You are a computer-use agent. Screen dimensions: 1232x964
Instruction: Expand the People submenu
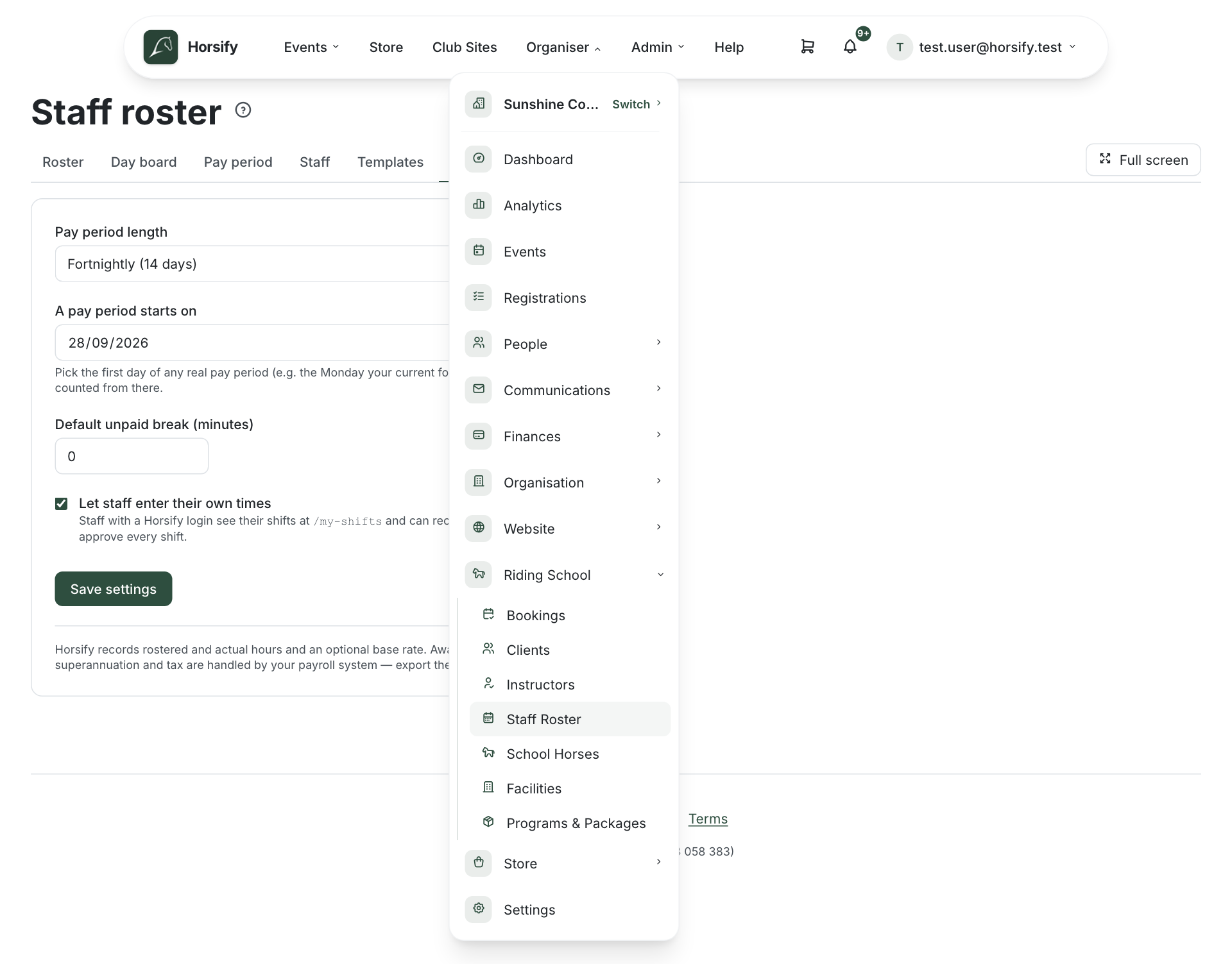(x=564, y=344)
